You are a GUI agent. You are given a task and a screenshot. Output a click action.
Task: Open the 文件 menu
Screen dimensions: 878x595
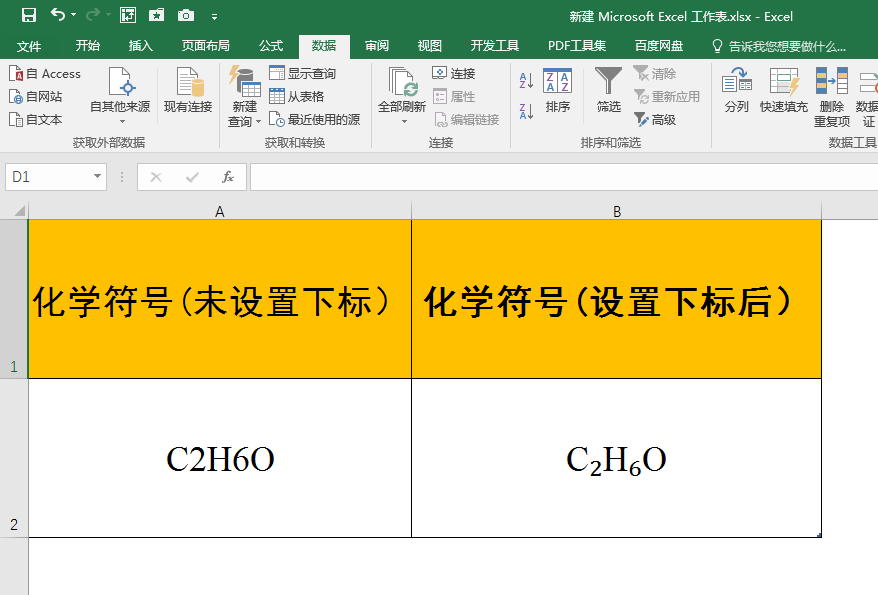[x=29, y=46]
